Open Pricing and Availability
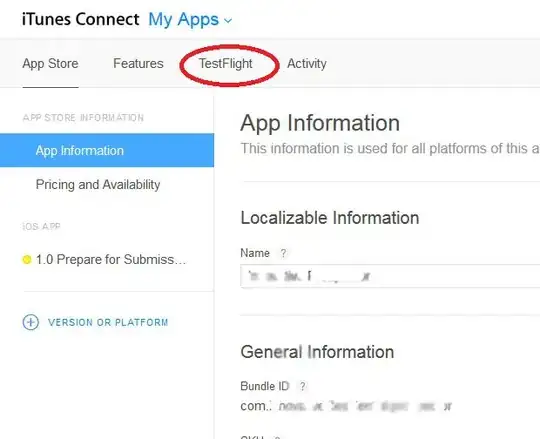The image size is (540, 439). pyautogui.click(x=98, y=185)
